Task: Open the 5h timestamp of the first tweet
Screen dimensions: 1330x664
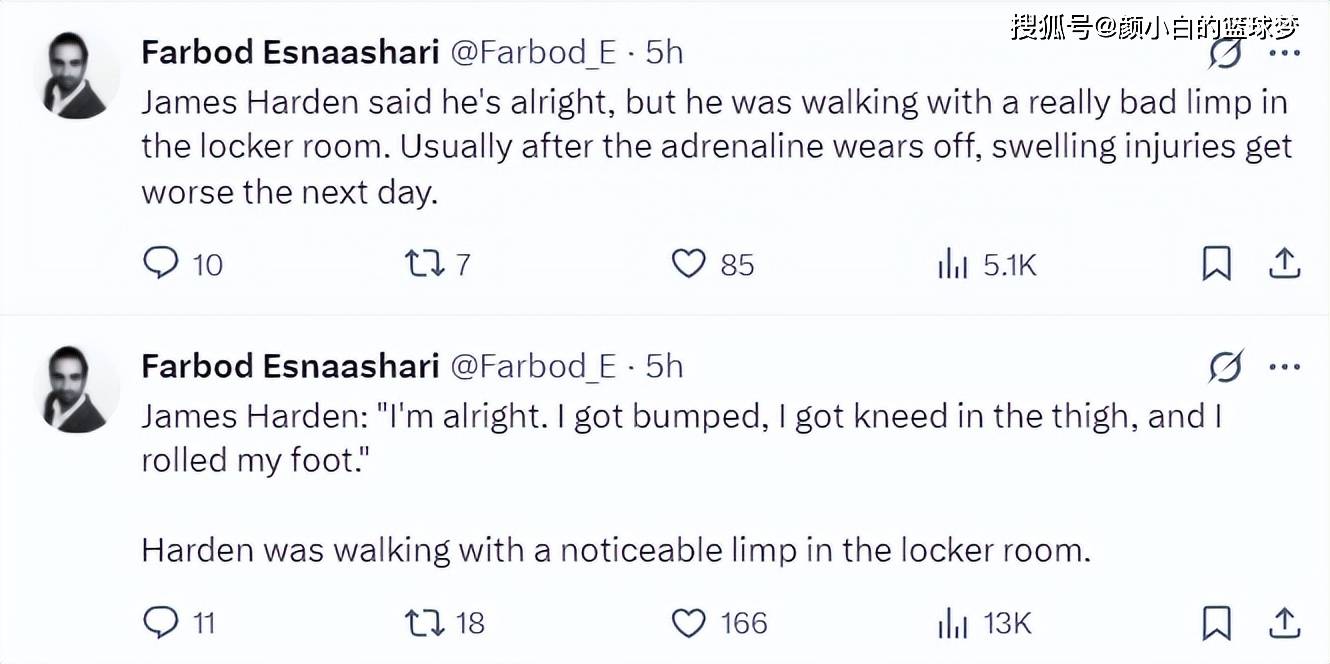Action: click(664, 52)
